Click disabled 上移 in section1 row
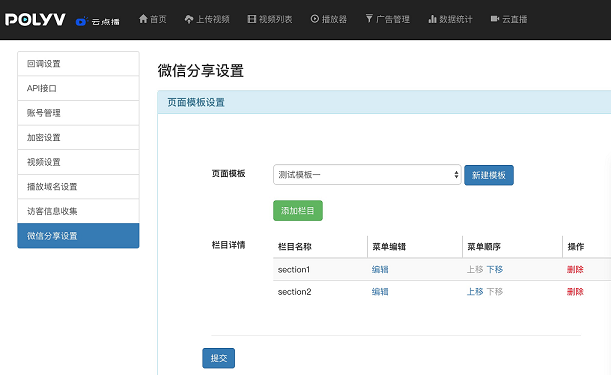This screenshot has width=611, height=375. point(475,269)
